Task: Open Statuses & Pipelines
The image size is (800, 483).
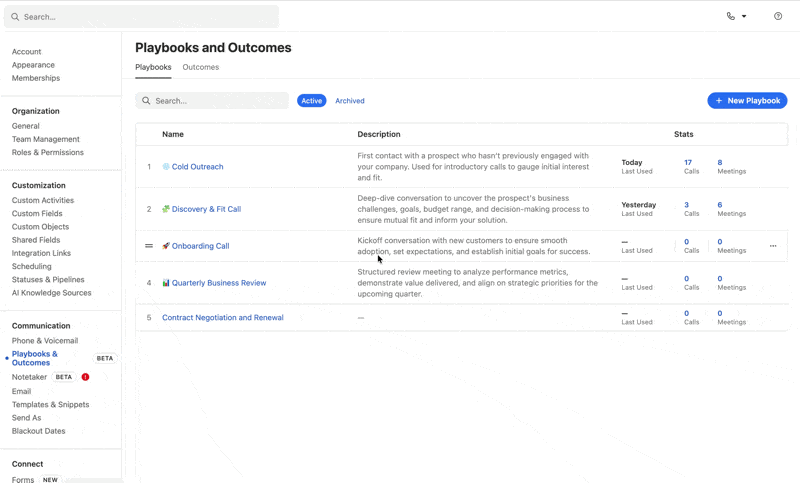Action: point(48,280)
